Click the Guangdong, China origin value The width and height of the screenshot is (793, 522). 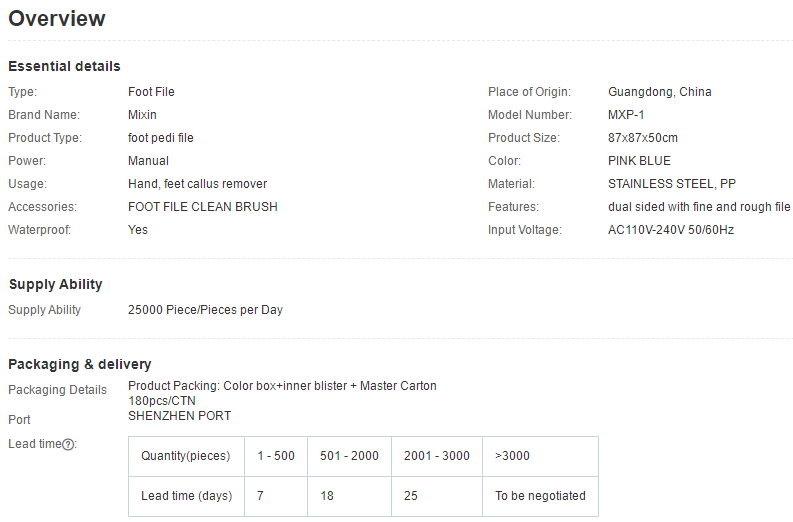pyautogui.click(x=659, y=92)
